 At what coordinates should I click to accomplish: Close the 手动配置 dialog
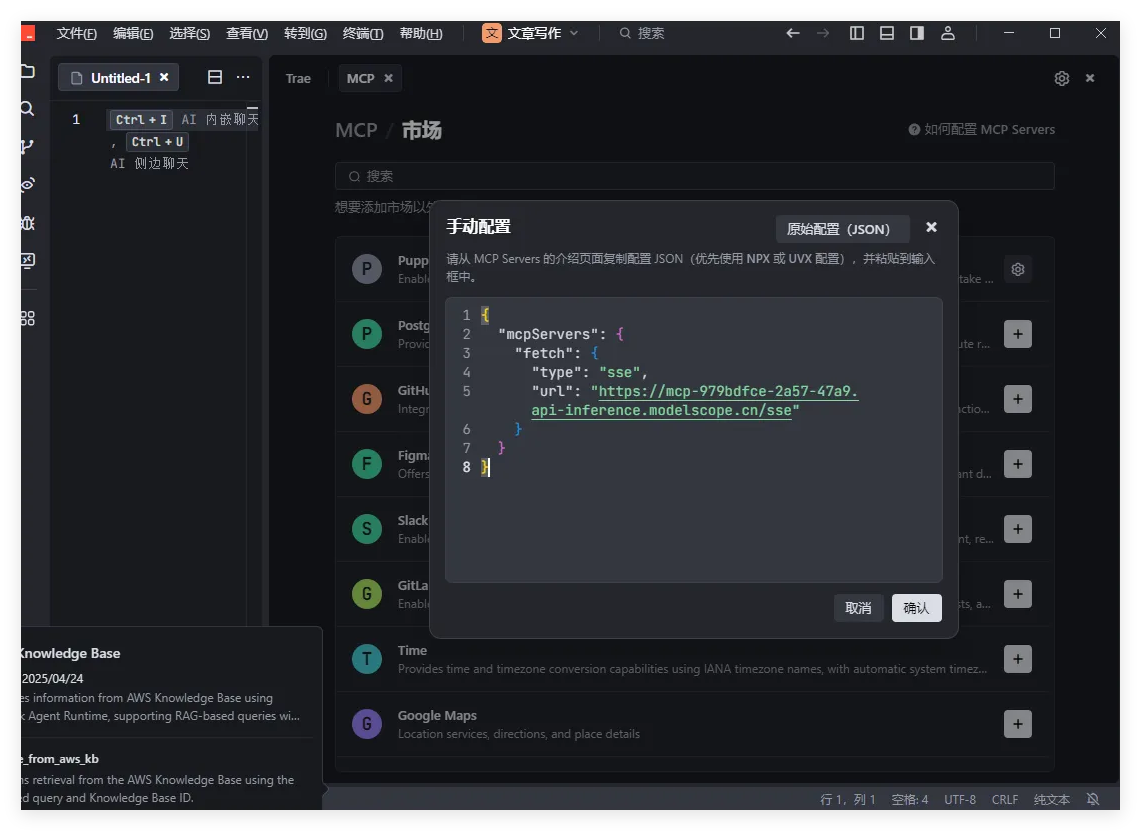[x=931, y=227]
